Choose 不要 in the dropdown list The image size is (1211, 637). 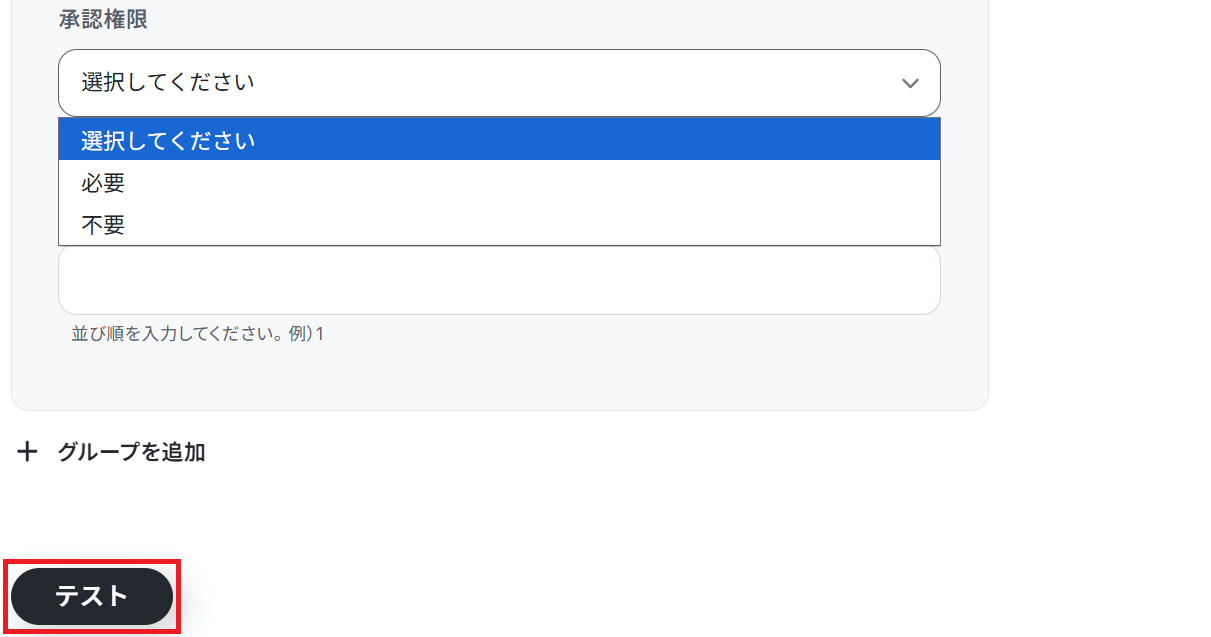click(103, 225)
